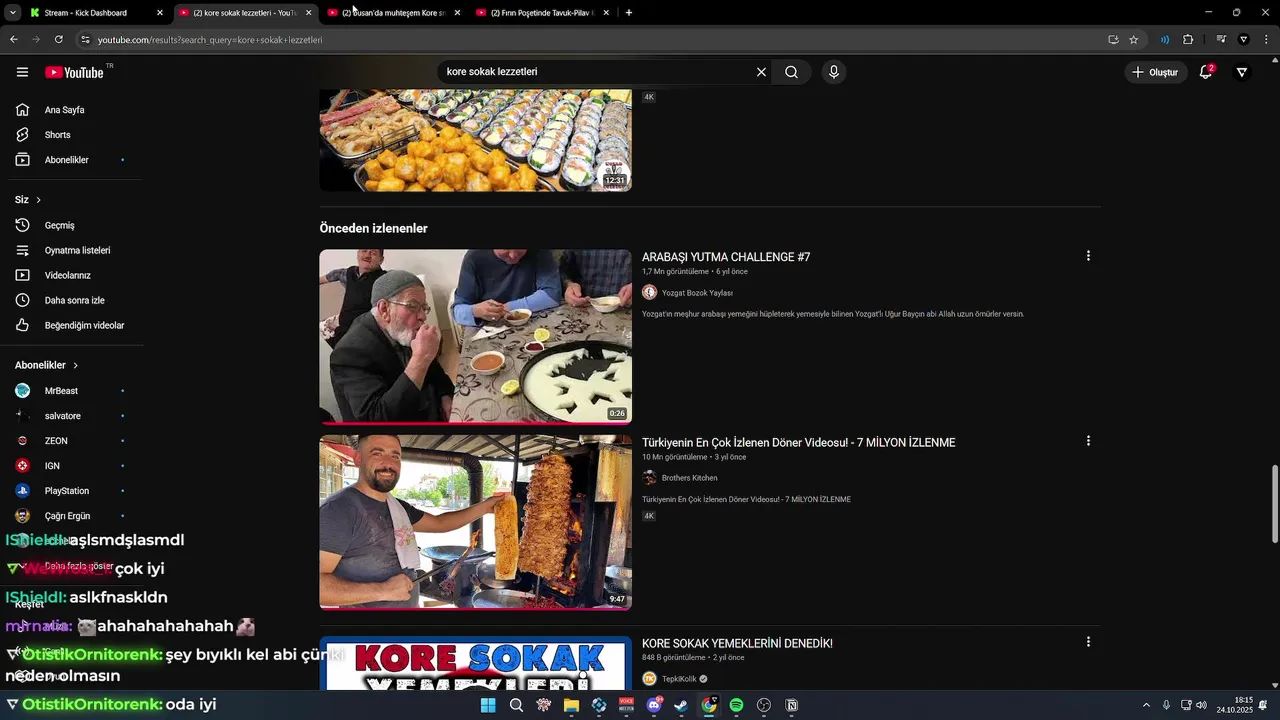
Task: Open the tab search dropdown arrow
Action: point(13,13)
